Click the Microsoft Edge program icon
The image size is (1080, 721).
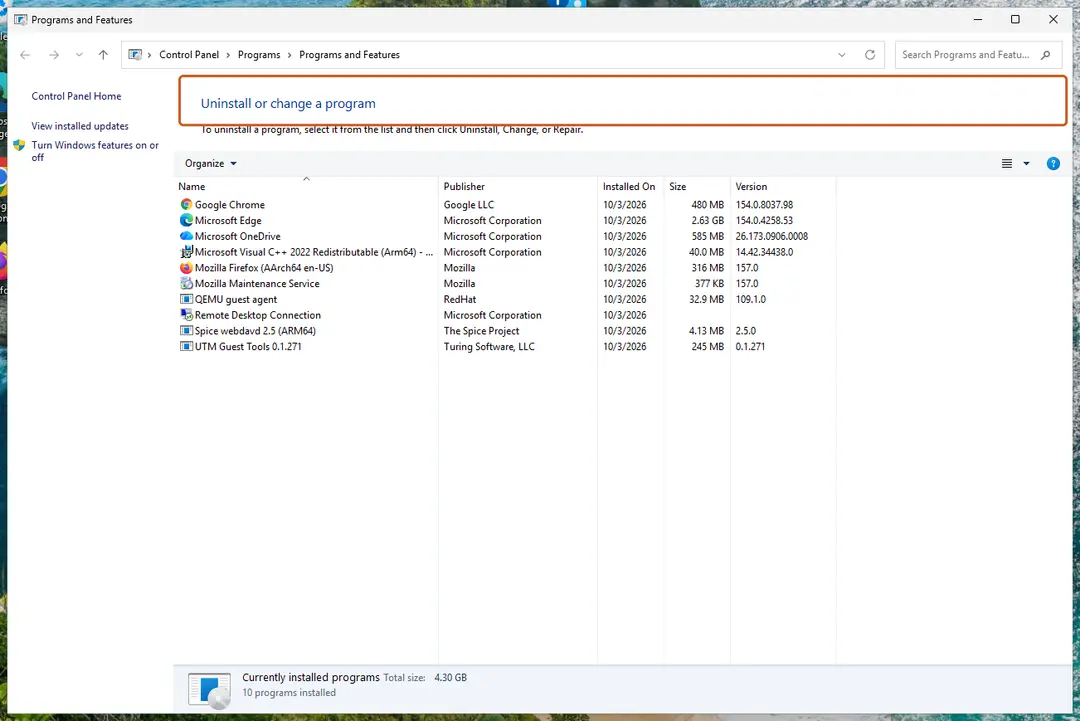186,220
